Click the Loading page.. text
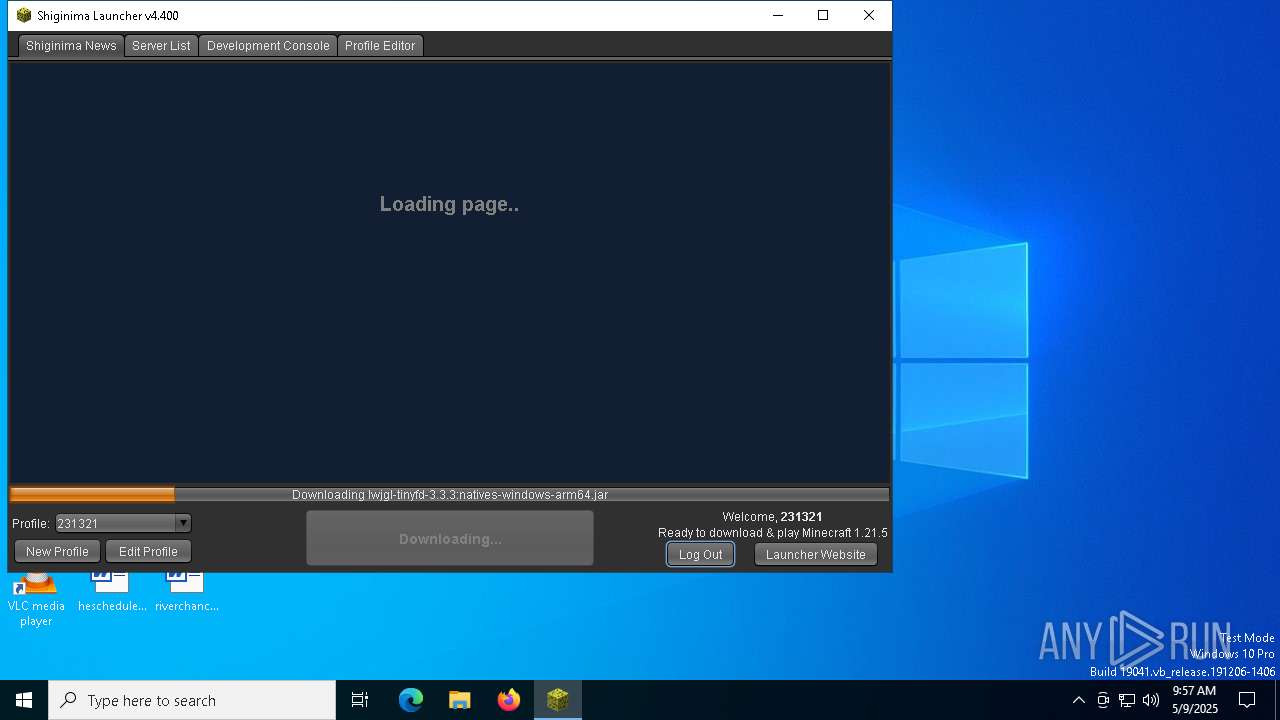 point(449,204)
